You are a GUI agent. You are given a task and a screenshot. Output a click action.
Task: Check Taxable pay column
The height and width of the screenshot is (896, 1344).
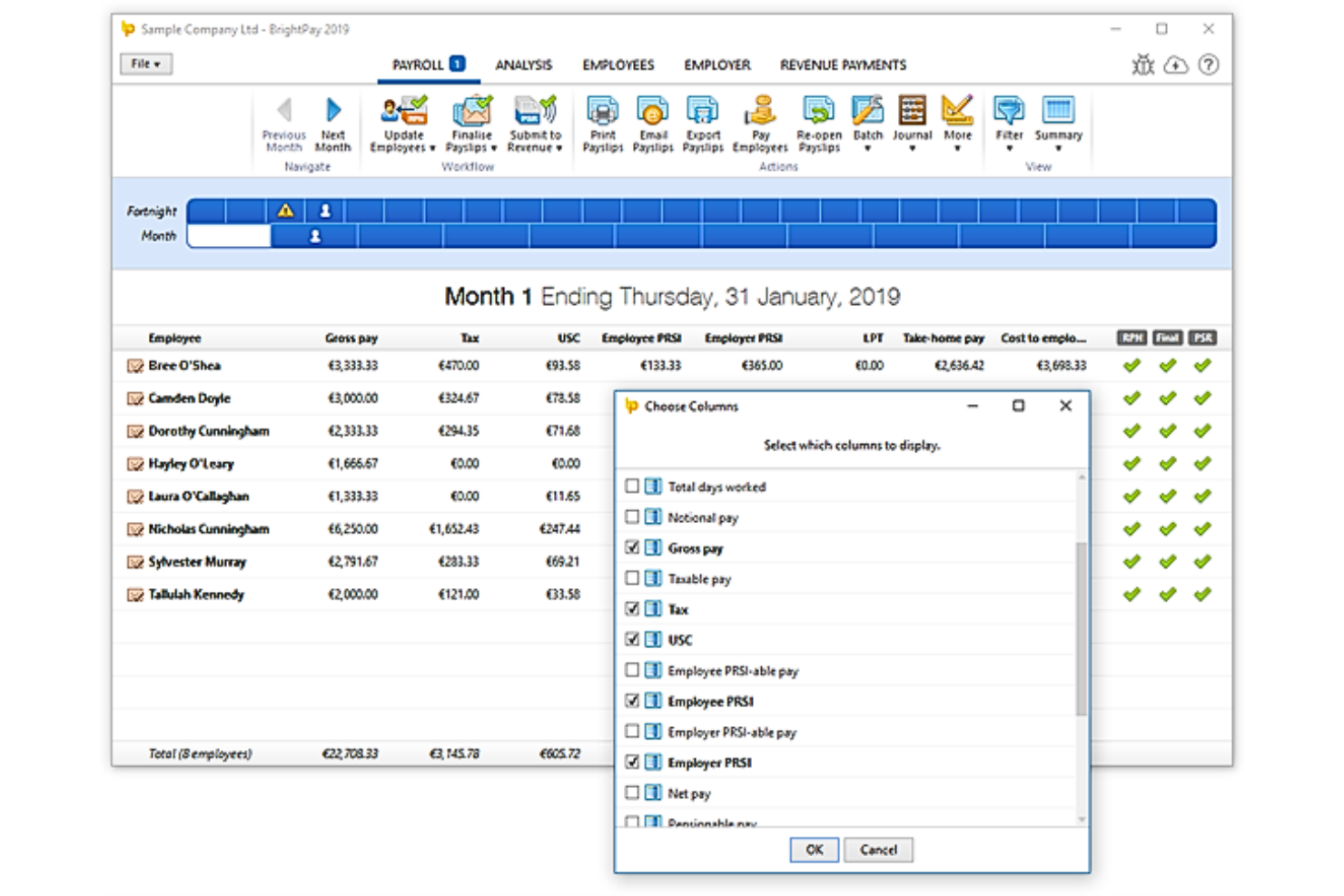pyautogui.click(x=632, y=578)
